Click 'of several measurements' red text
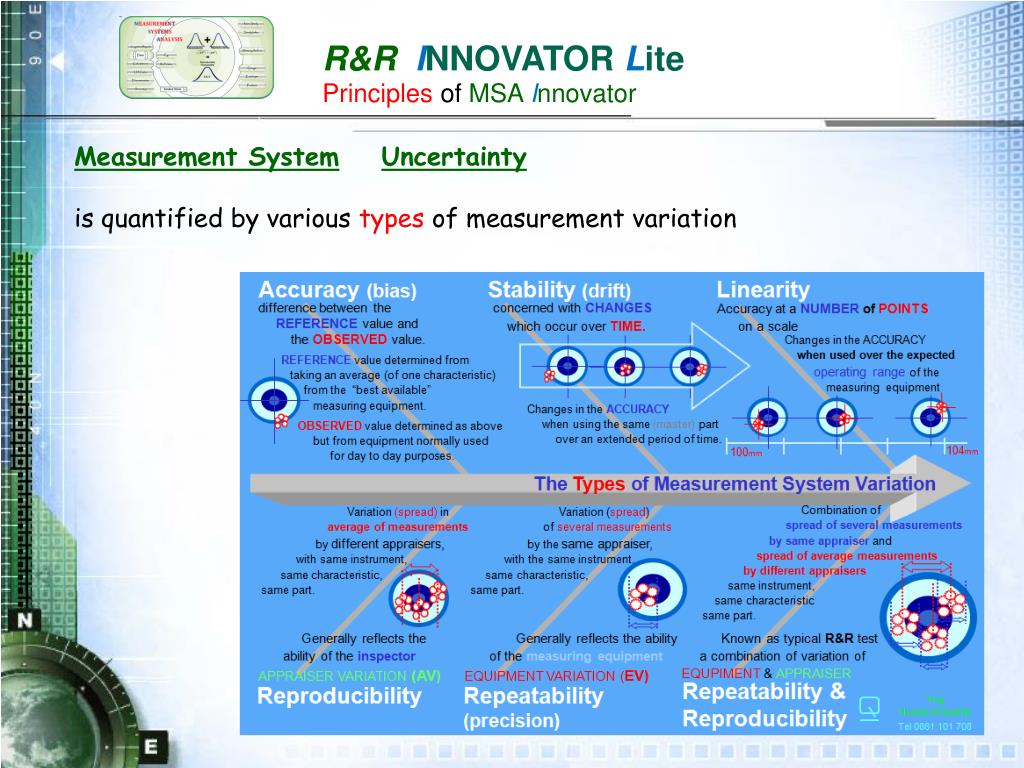 (x=607, y=527)
